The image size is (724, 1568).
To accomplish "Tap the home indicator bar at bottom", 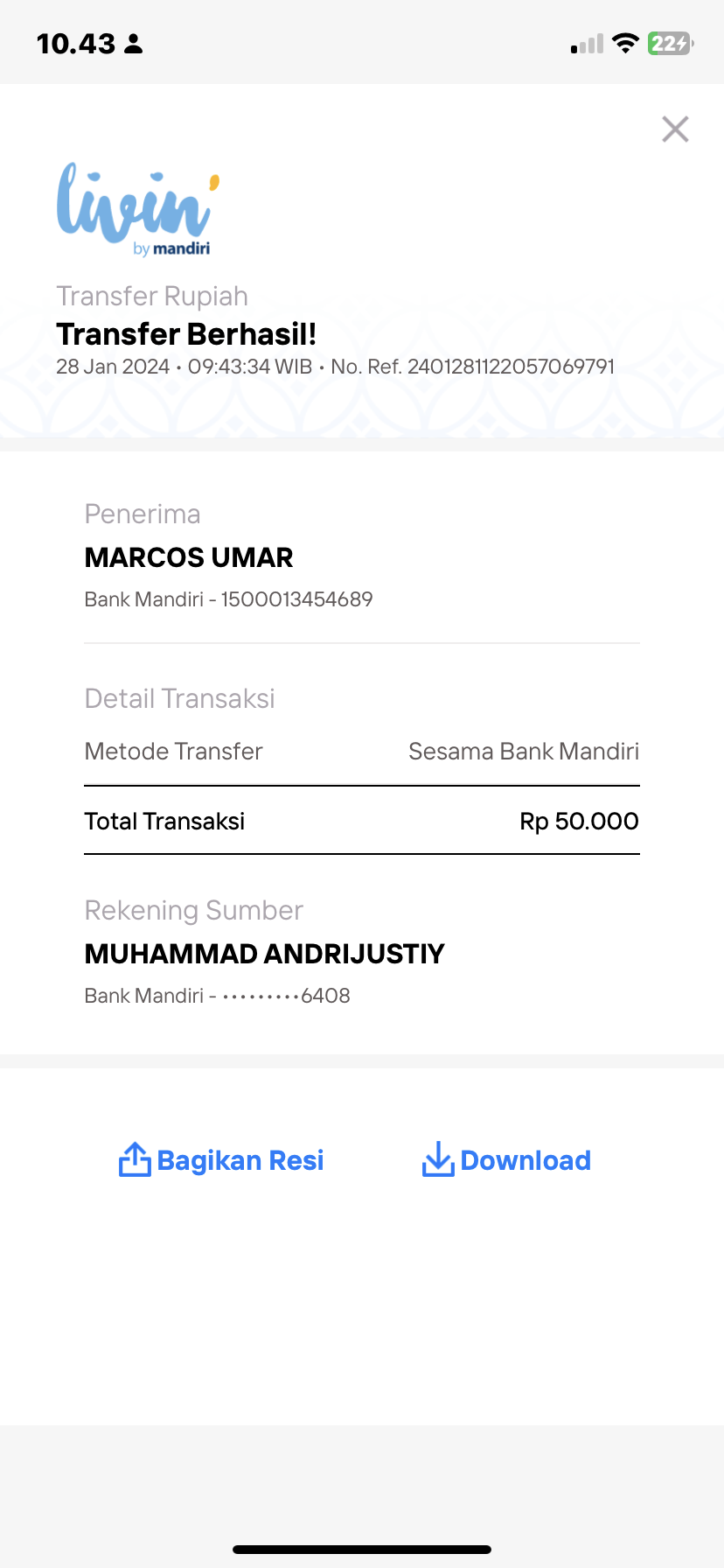I will pos(362,1550).
